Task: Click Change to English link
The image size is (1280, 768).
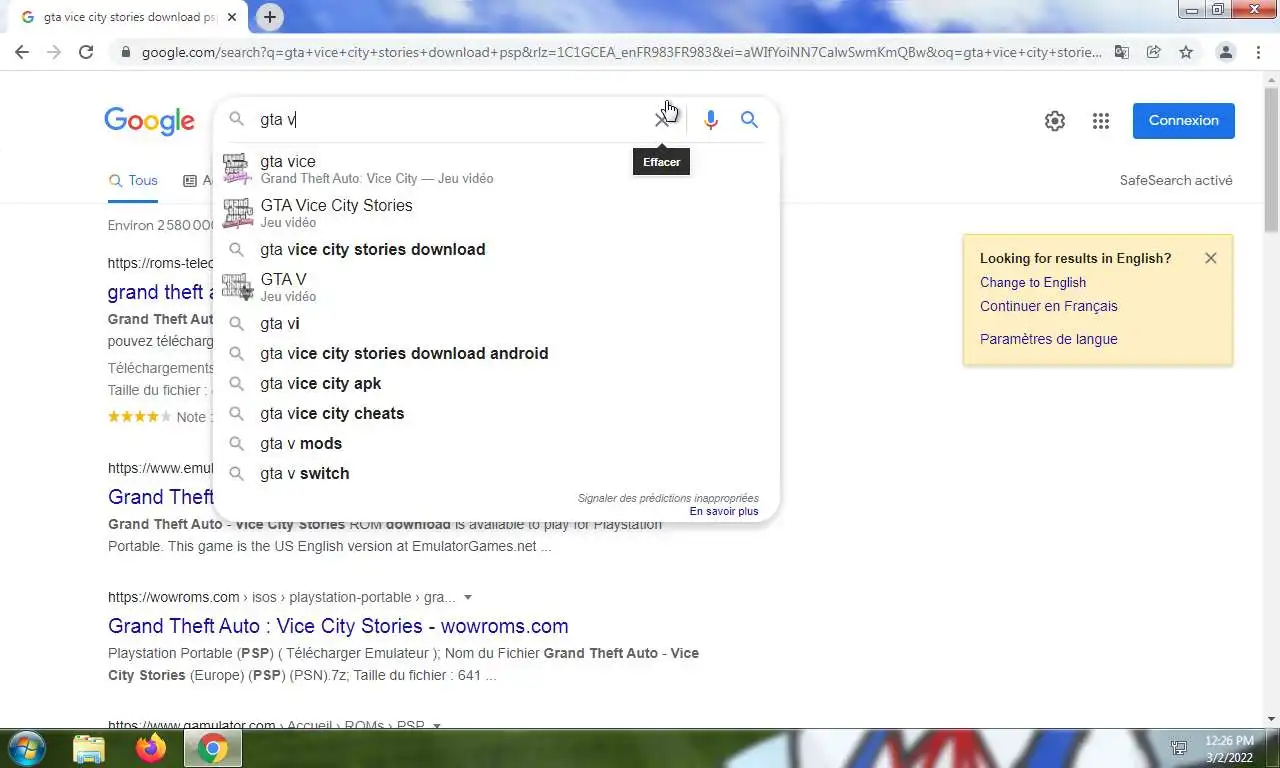Action: (1033, 283)
